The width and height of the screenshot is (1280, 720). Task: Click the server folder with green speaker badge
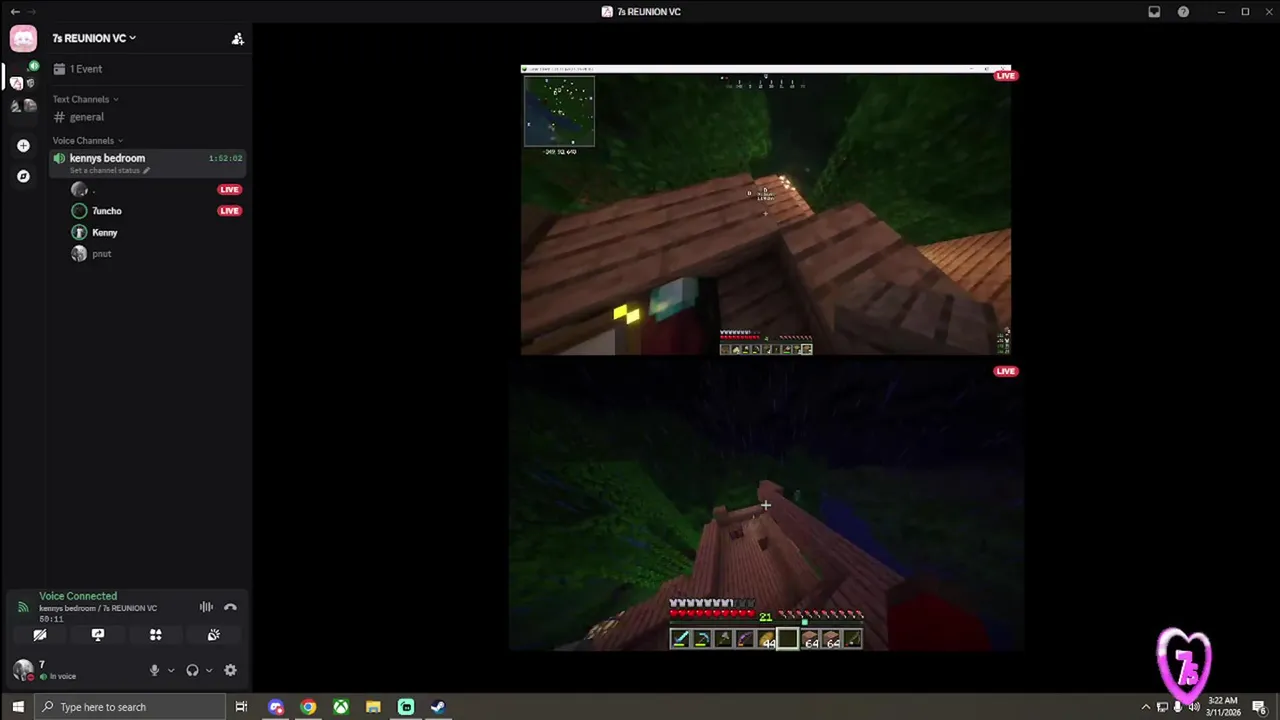[x=23, y=78]
